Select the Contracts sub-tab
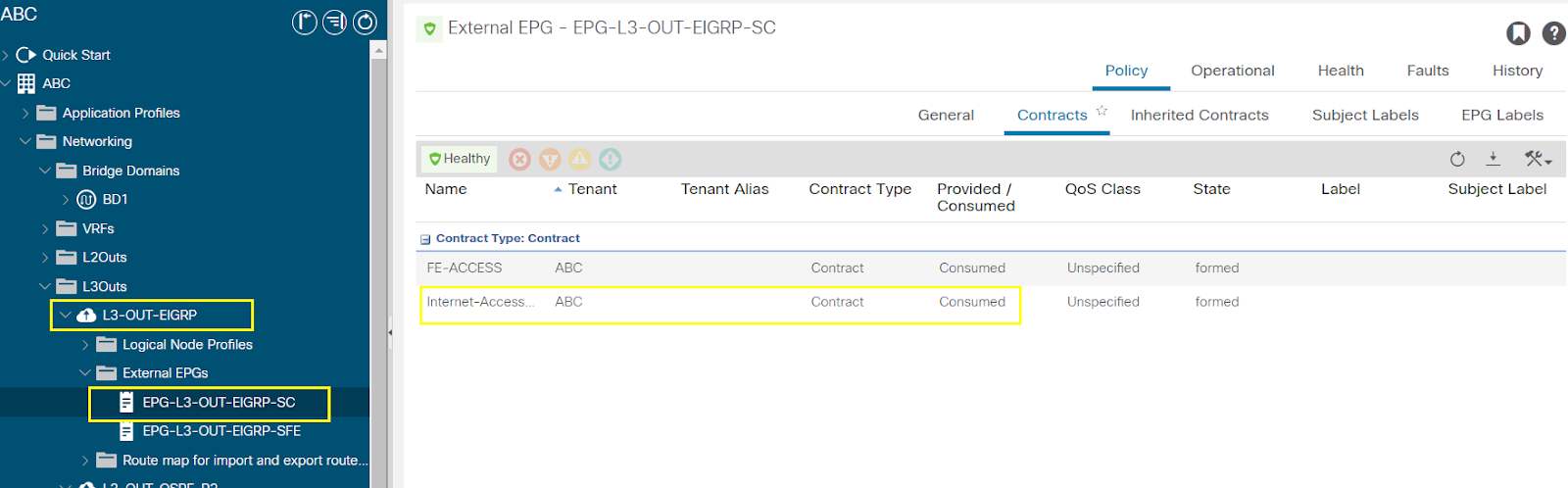1568x488 pixels. [1052, 115]
